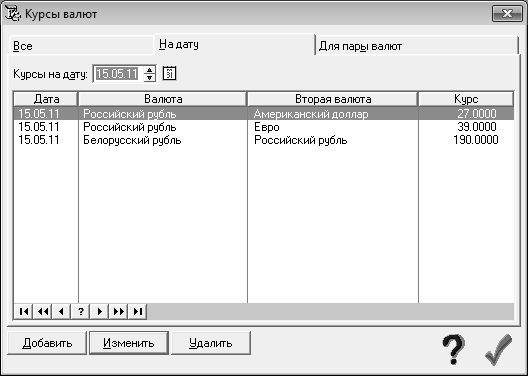528x376 pixels.
Task: Select the Белорусский рубль rate row
Action: coord(264,140)
